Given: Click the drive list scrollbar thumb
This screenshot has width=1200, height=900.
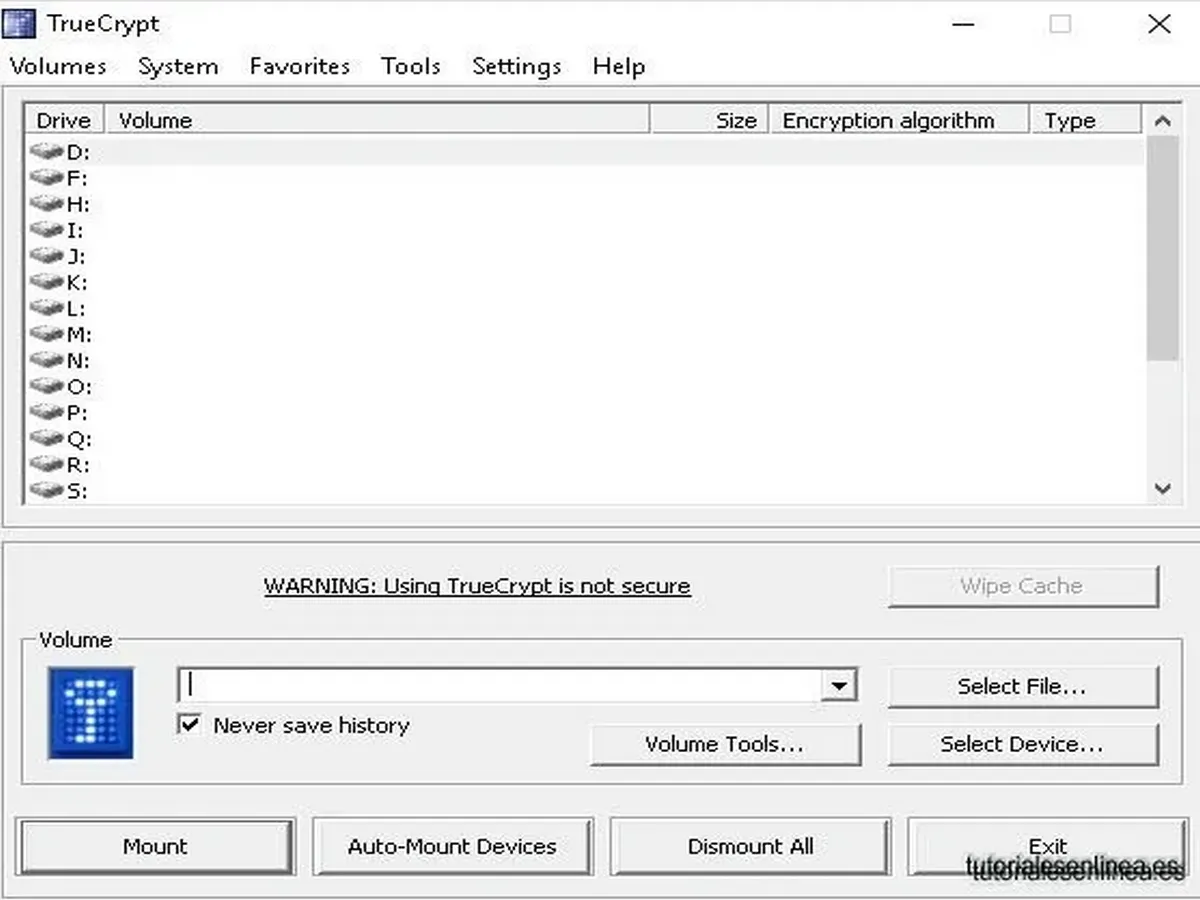Looking at the screenshot, I should pos(1162,248).
